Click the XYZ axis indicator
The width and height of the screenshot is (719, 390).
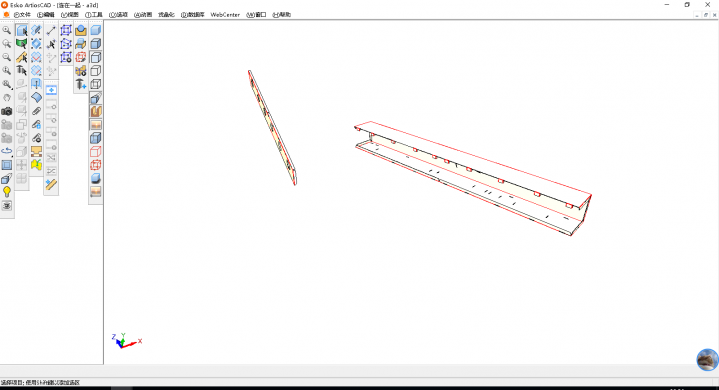(126, 341)
